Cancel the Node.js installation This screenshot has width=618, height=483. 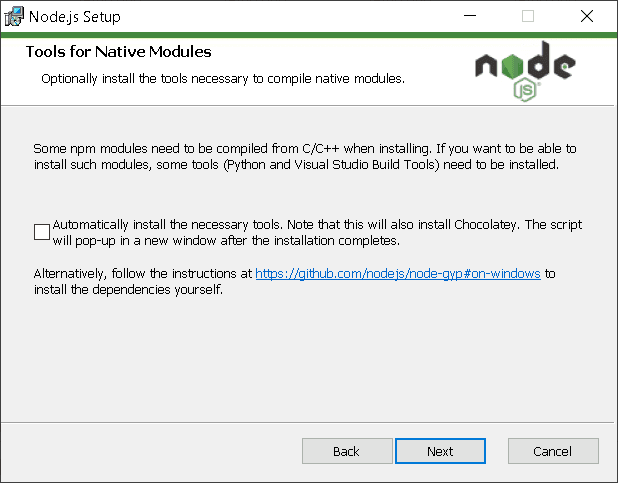pyautogui.click(x=552, y=451)
